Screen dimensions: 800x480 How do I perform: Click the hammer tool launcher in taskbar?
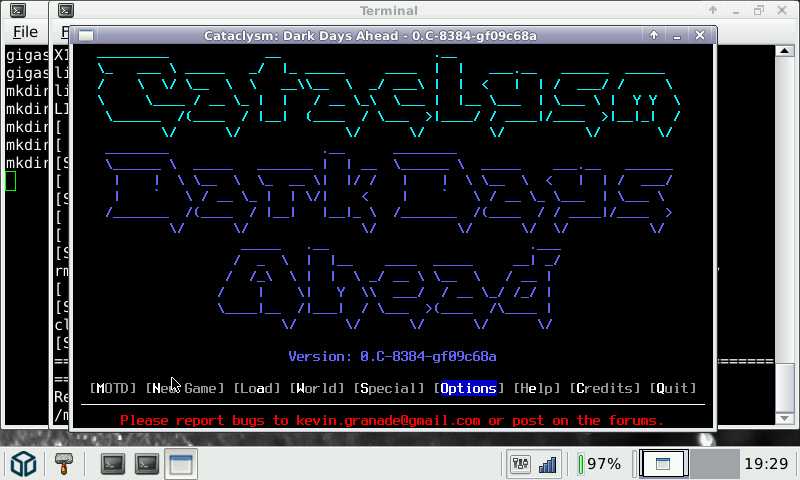(x=64, y=464)
